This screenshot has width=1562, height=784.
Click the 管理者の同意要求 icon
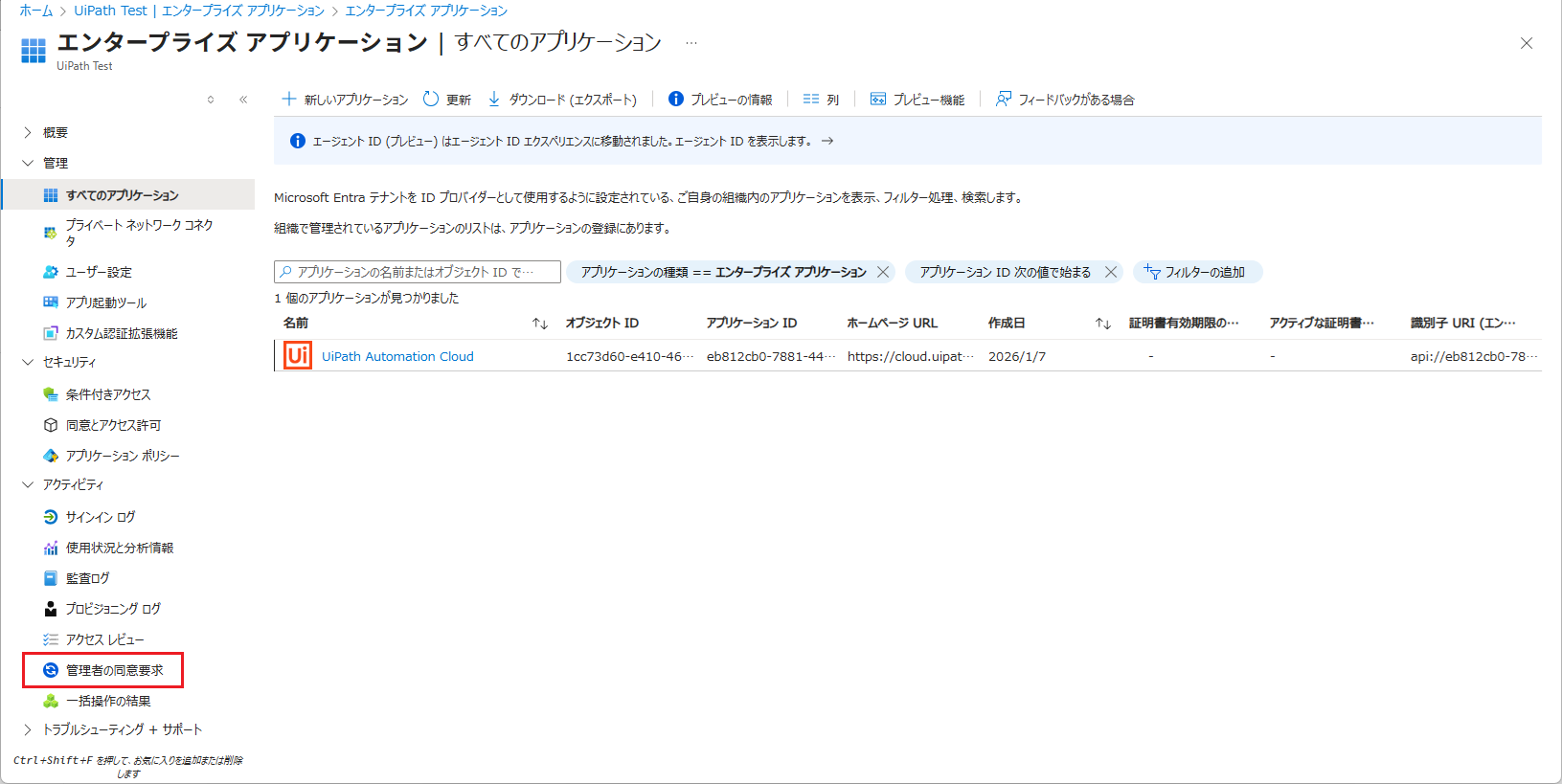51,670
